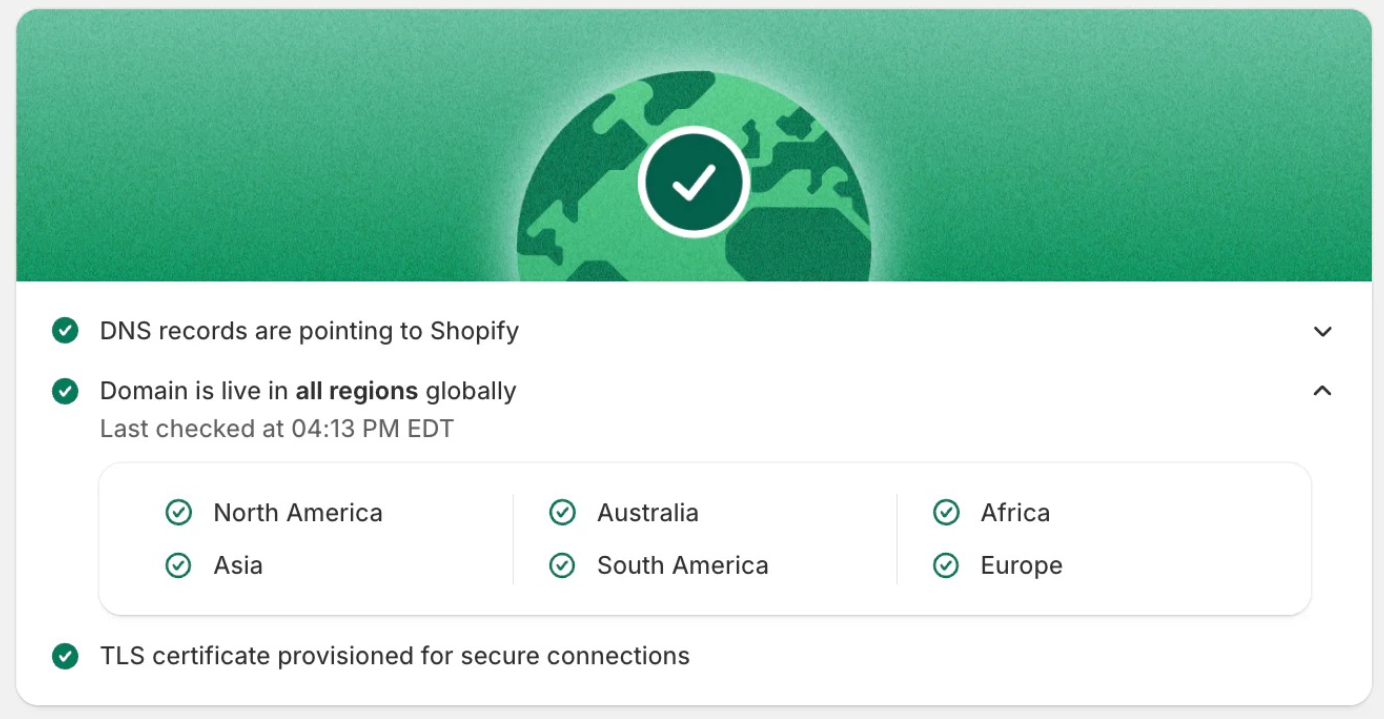Click the North America check icon

[178, 513]
